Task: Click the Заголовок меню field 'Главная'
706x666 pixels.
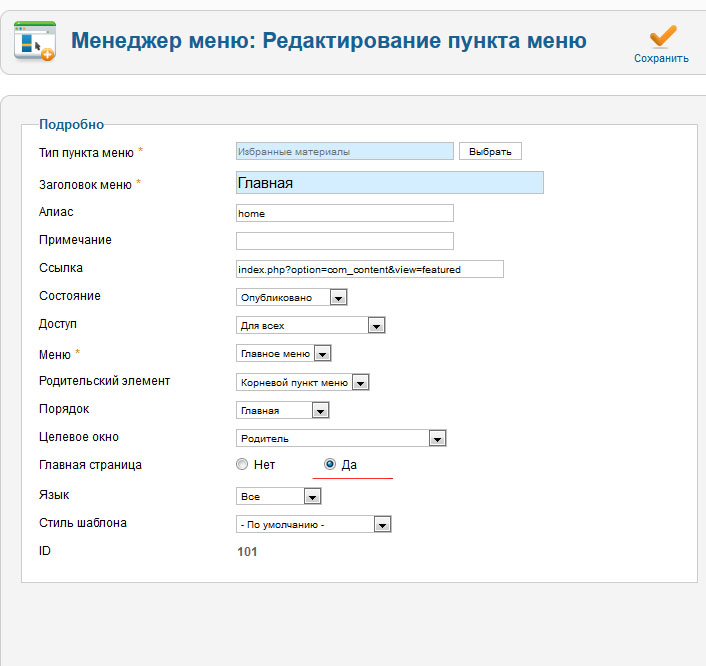Action: 389,182
